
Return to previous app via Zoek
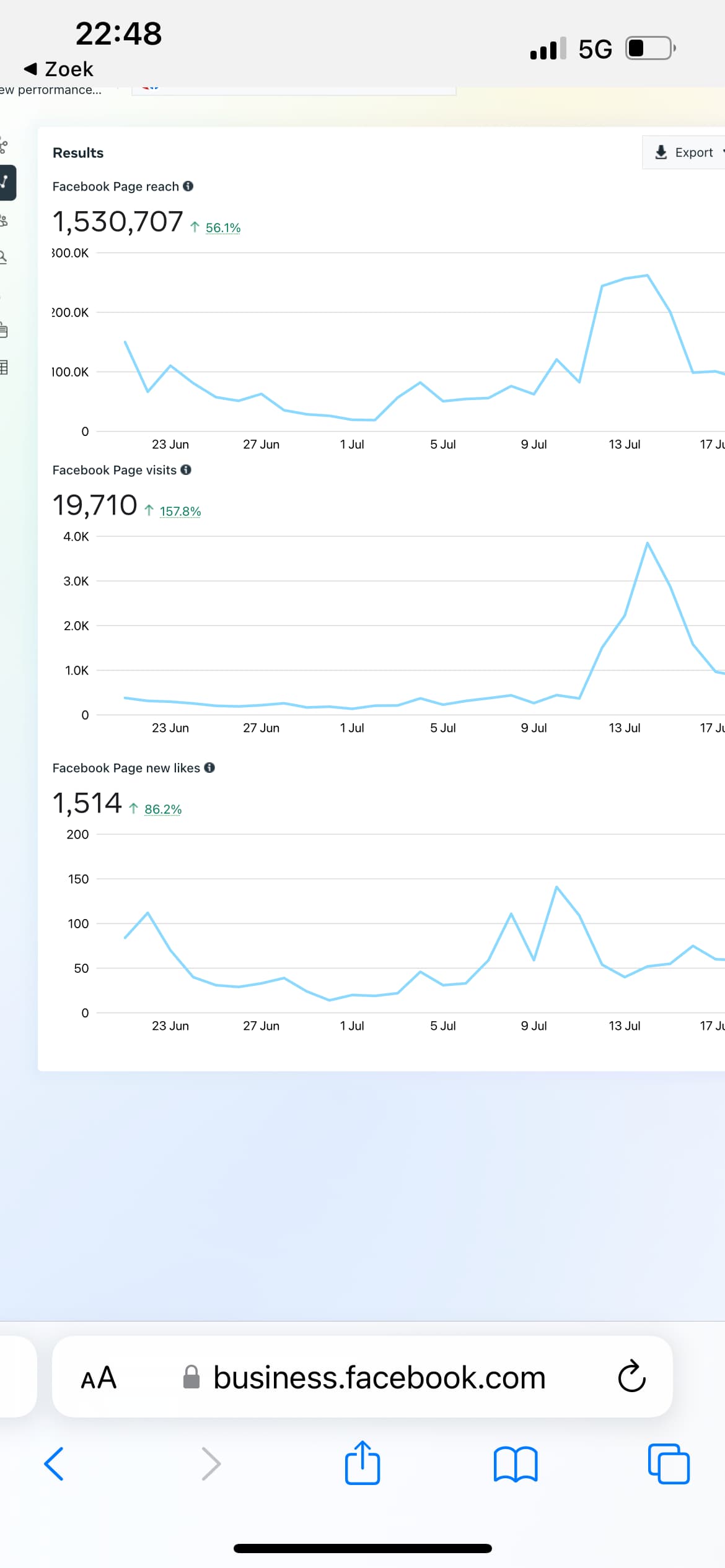59,69
